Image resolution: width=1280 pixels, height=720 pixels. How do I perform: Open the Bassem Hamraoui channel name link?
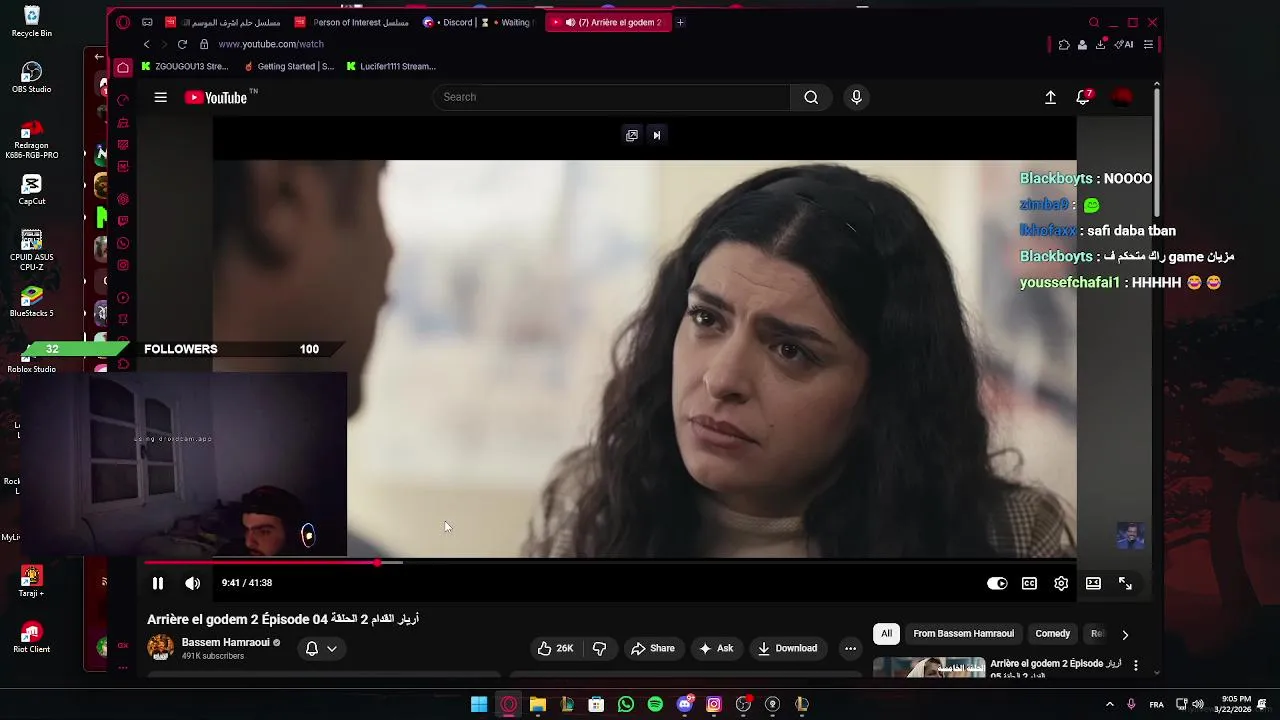point(225,642)
